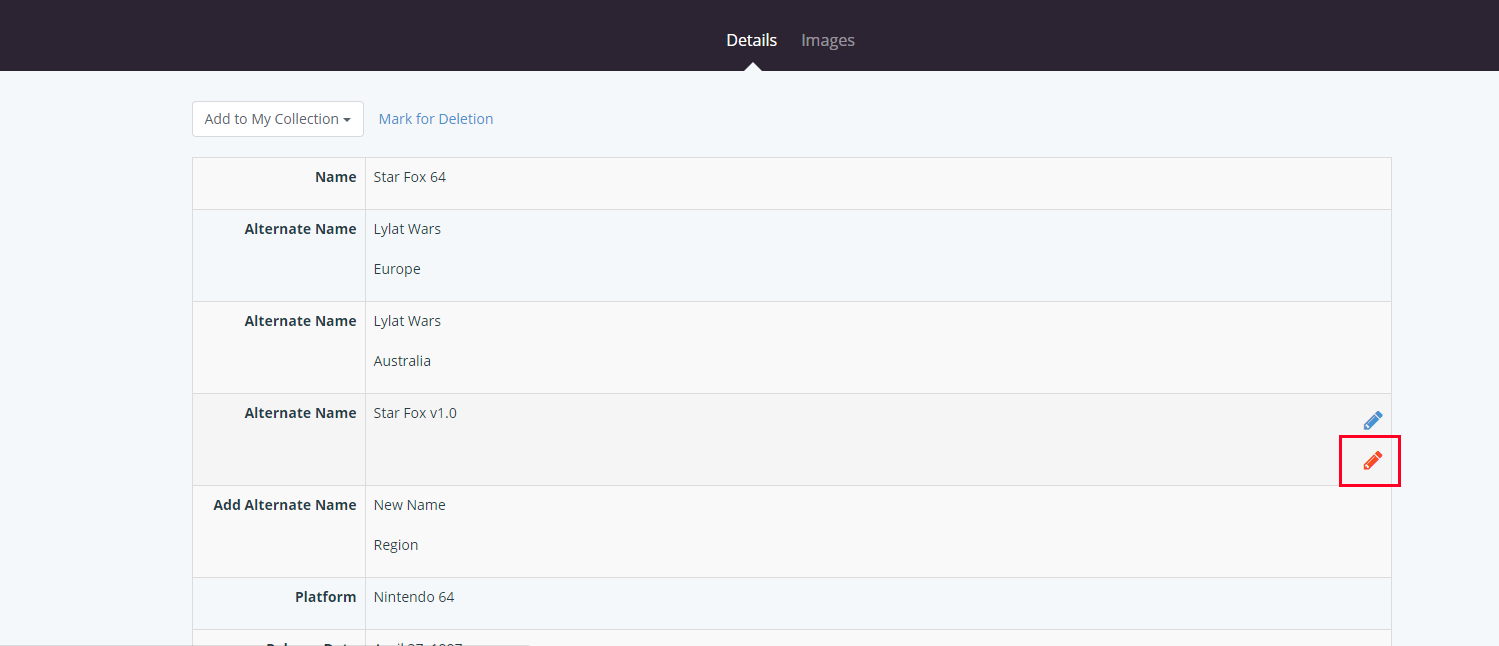Click the blue pencil edit icon
1499x646 pixels.
point(1372,421)
